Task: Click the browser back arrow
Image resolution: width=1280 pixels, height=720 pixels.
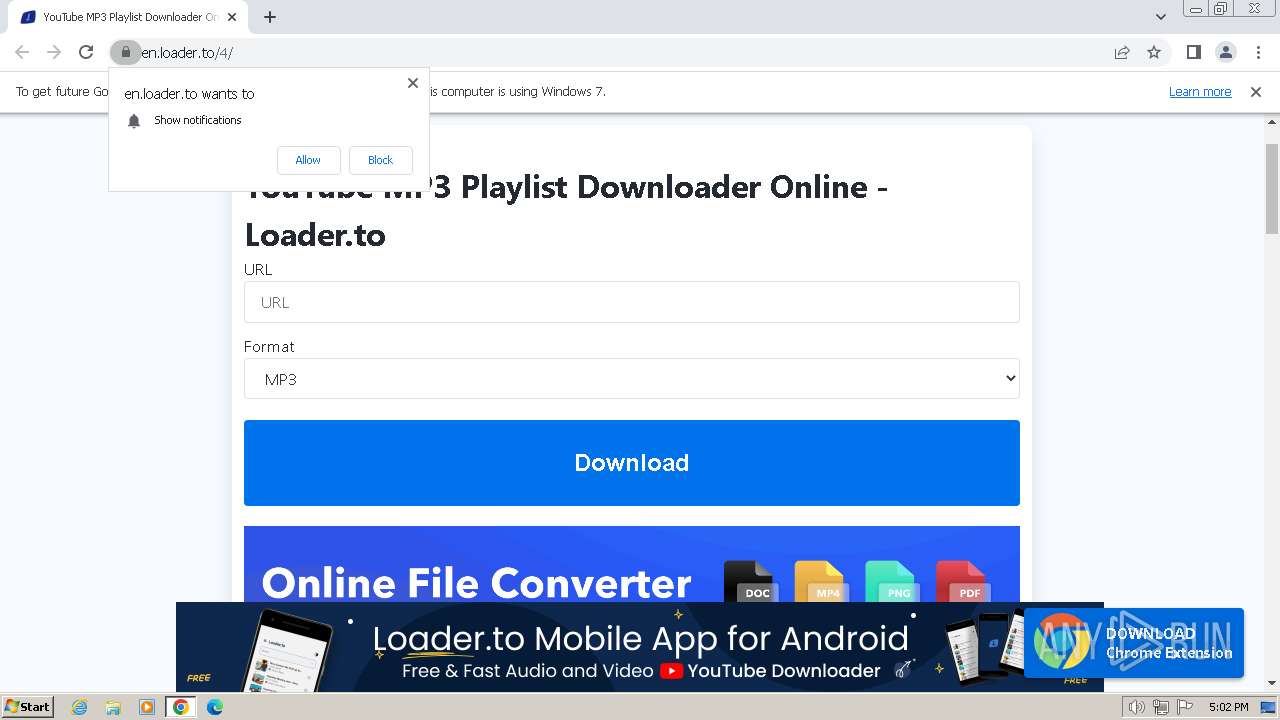Action: click(x=22, y=52)
